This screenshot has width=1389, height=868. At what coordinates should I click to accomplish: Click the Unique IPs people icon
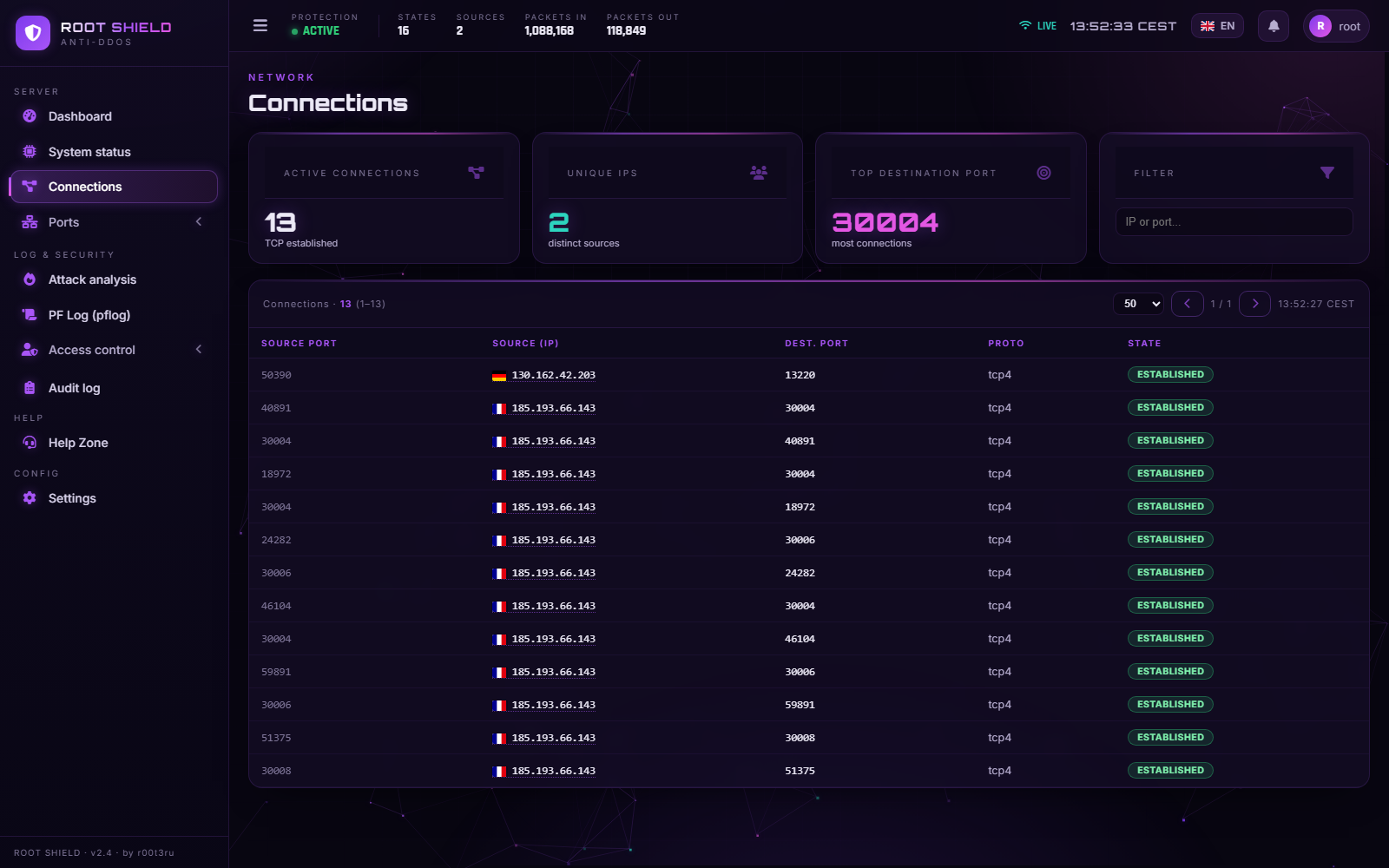759,173
